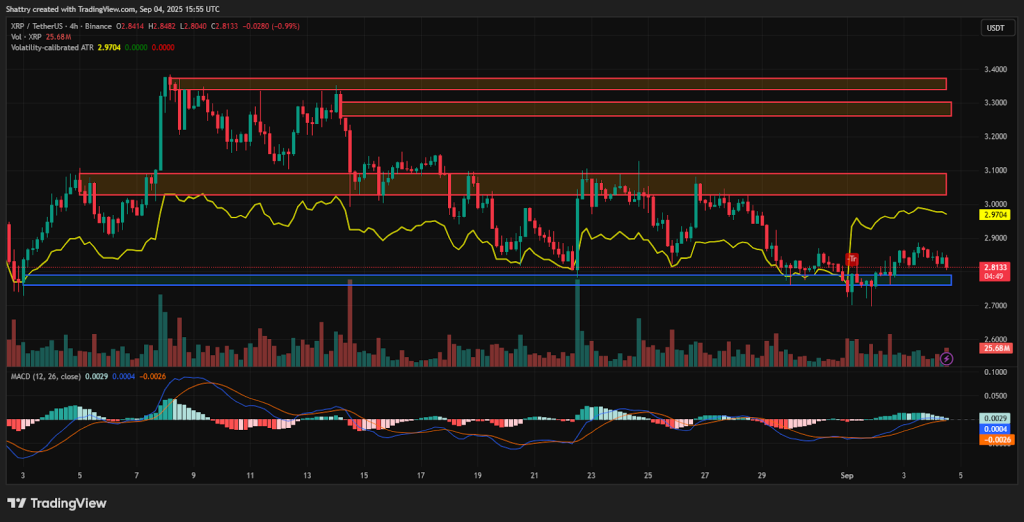Click the volume tag 25.68M on axis
This screenshot has width=1024, height=522.
[x=994, y=348]
